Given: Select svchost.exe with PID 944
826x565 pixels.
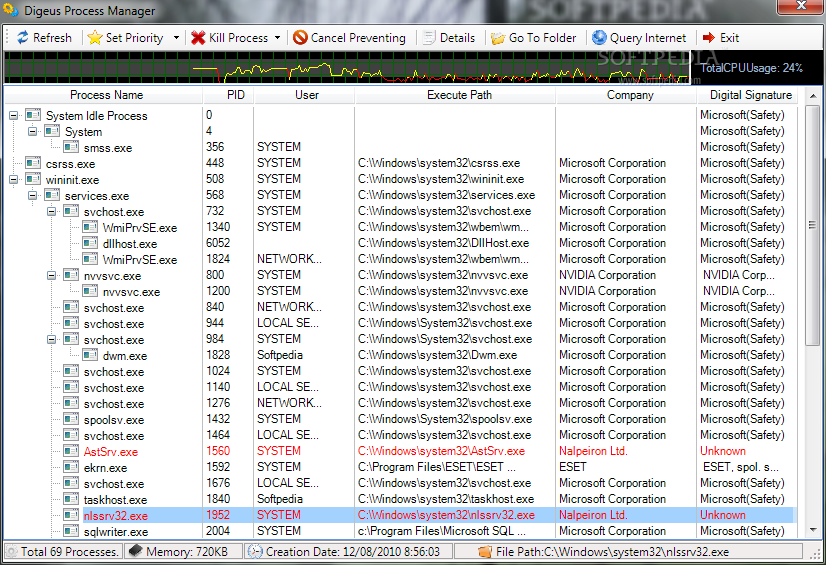Looking at the screenshot, I should pyautogui.click(x=114, y=324).
